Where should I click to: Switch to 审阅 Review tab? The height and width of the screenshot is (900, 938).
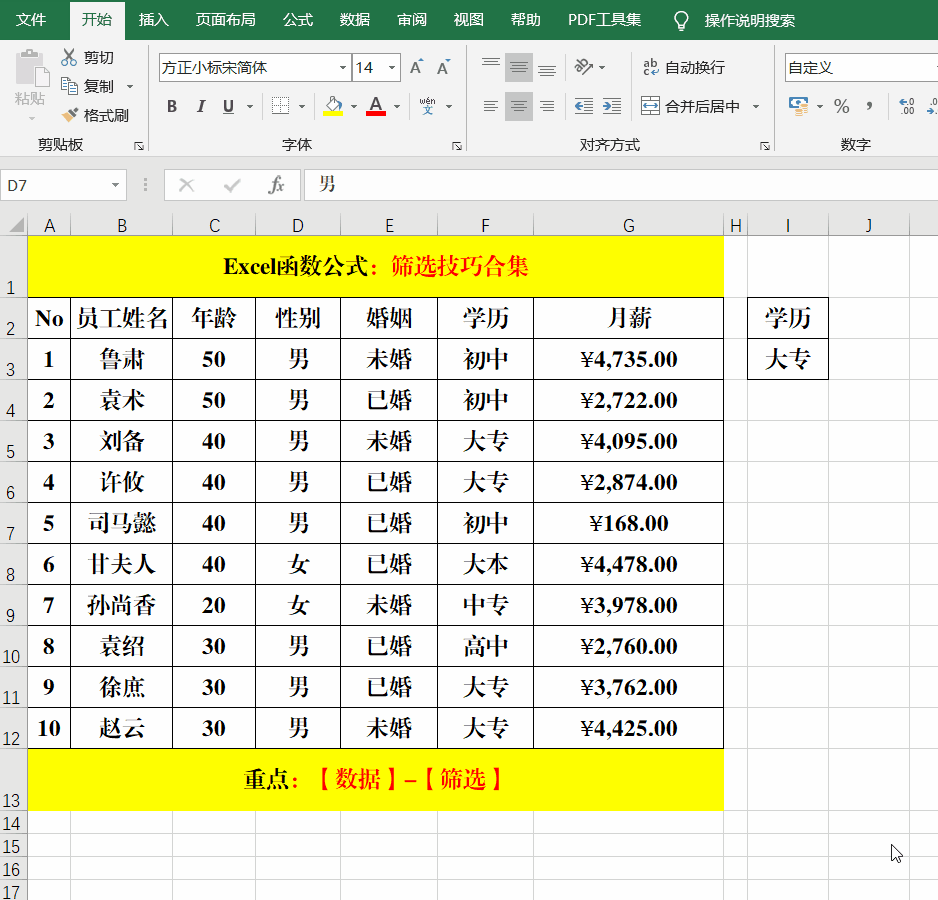point(412,20)
